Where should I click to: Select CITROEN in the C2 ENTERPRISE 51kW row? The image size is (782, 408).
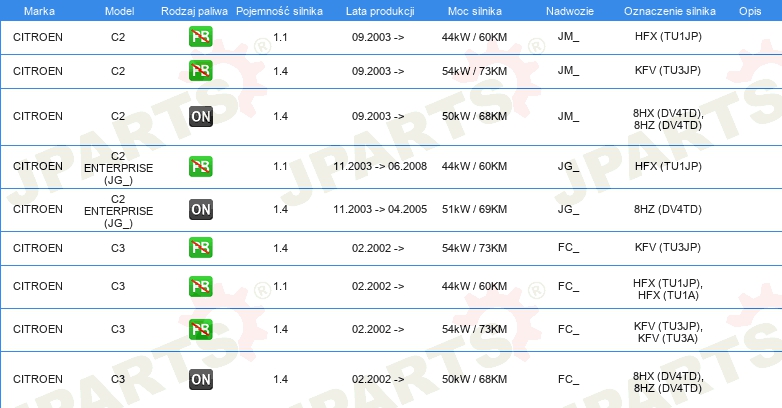click(x=38, y=209)
